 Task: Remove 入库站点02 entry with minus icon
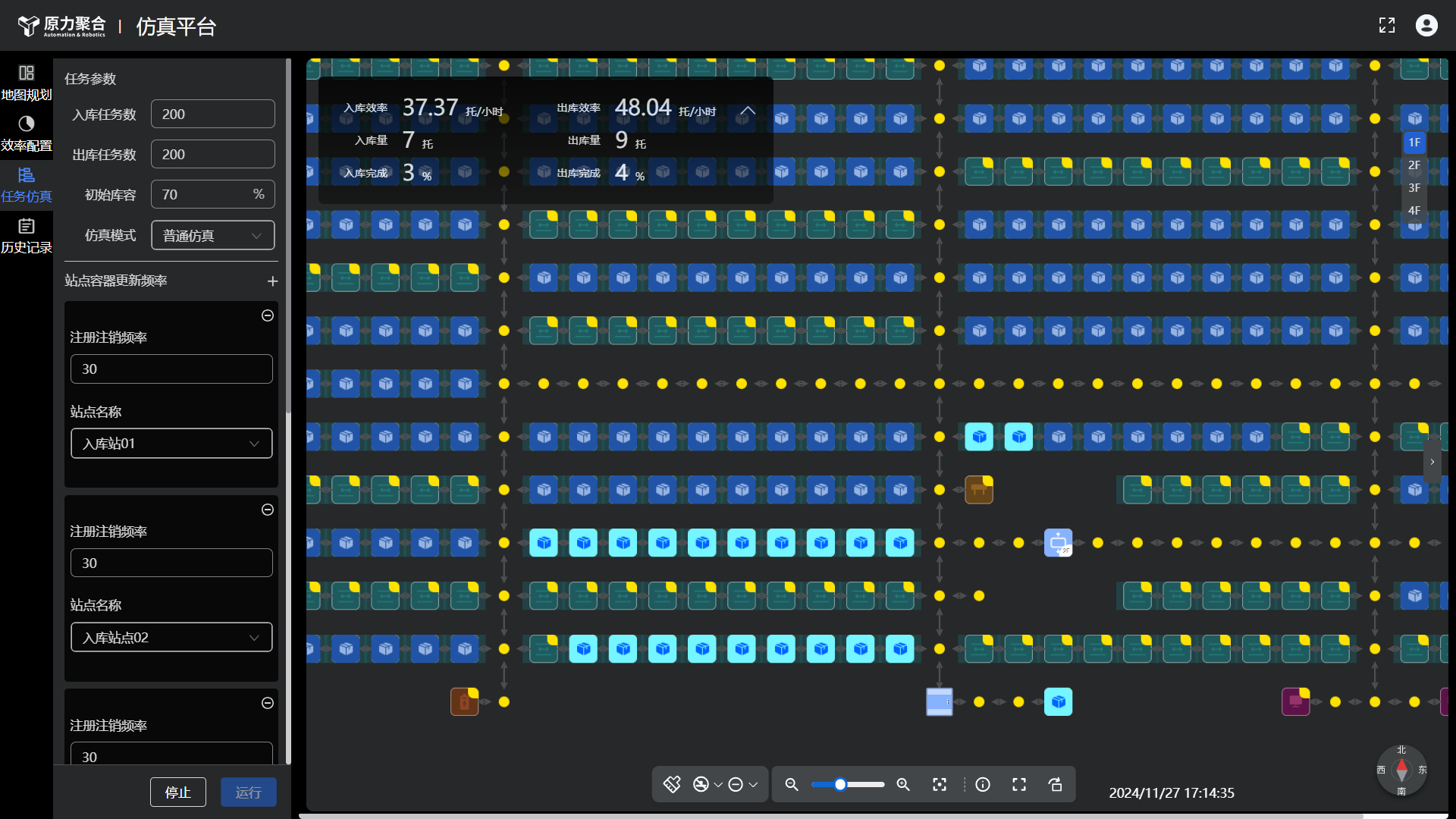(x=268, y=510)
